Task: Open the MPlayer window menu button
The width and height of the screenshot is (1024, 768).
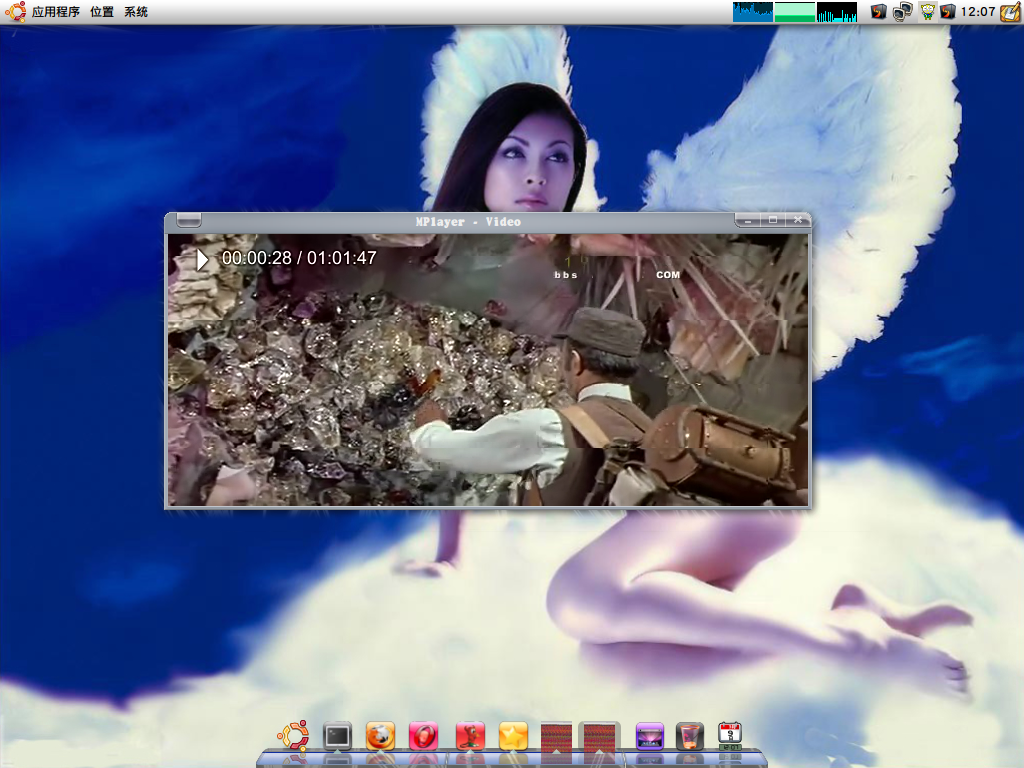Action: pos(189,220)
